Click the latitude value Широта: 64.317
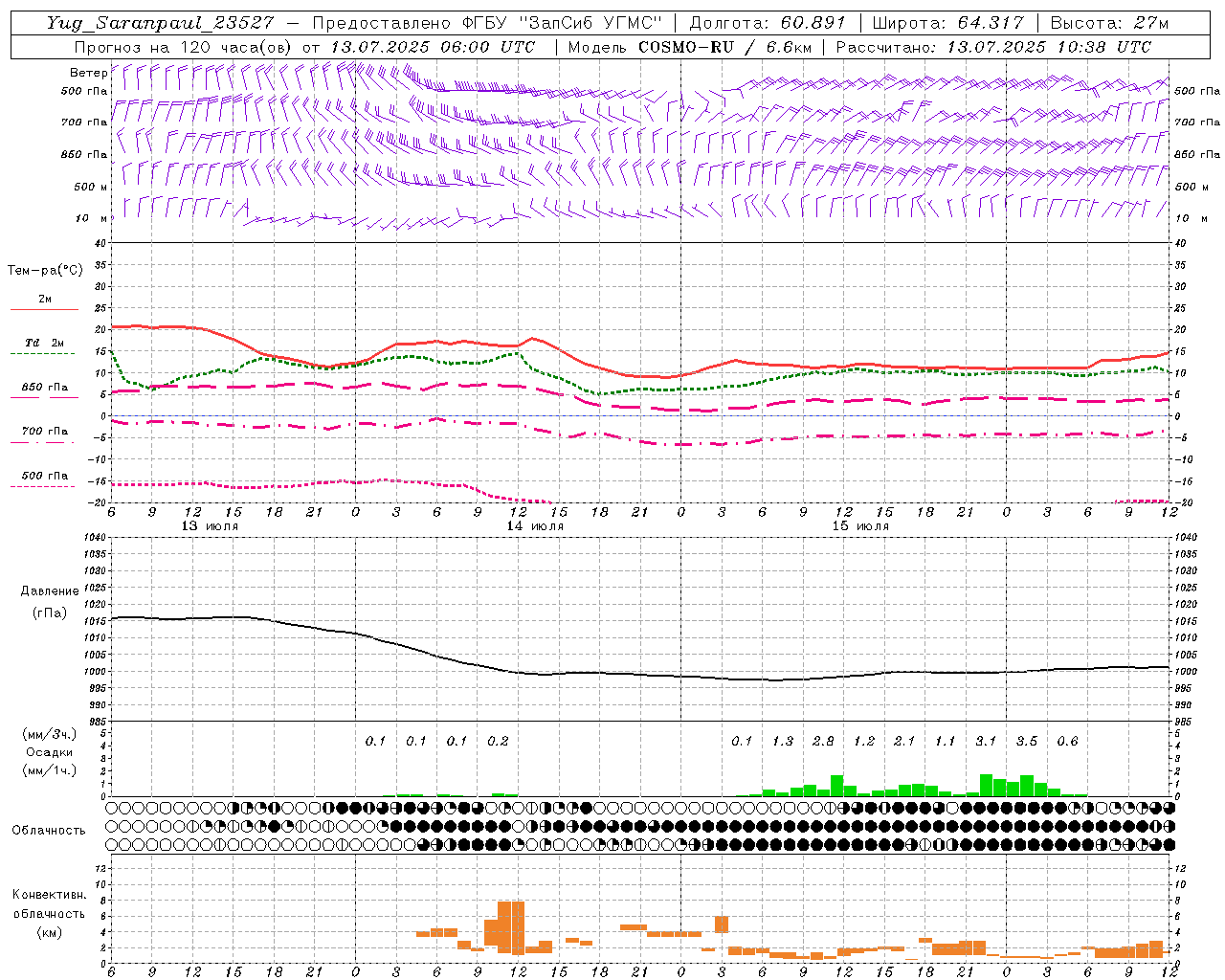Viewport: 1225px width, 980px height. (x=947, y=23)
